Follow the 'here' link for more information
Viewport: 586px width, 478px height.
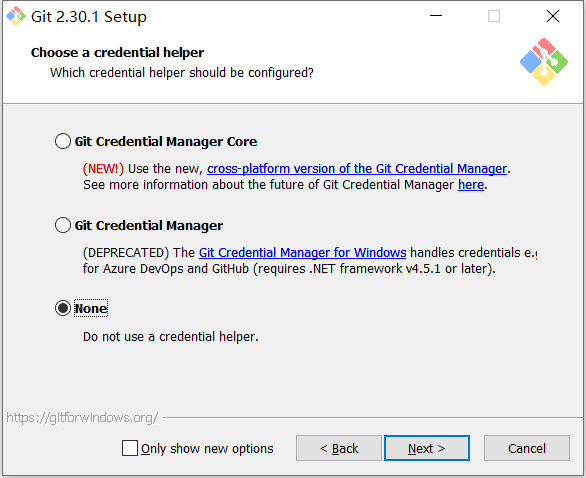click(x=471, y=185)
